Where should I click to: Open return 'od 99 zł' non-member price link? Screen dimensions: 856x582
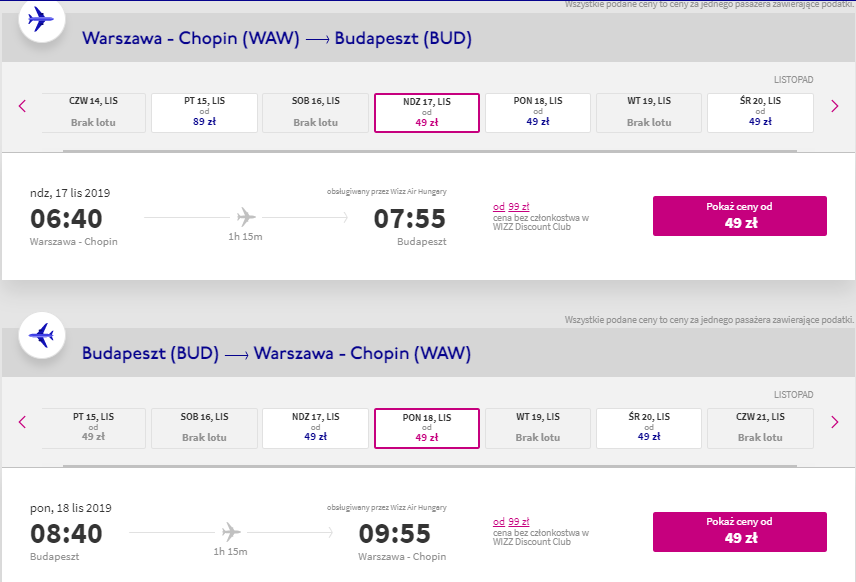tap(511, 522)
